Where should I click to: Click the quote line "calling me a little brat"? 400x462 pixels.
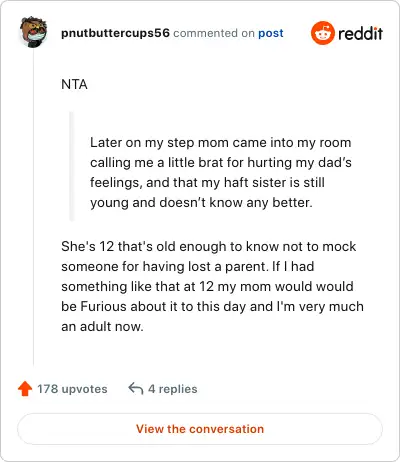(x=221, y=163)
